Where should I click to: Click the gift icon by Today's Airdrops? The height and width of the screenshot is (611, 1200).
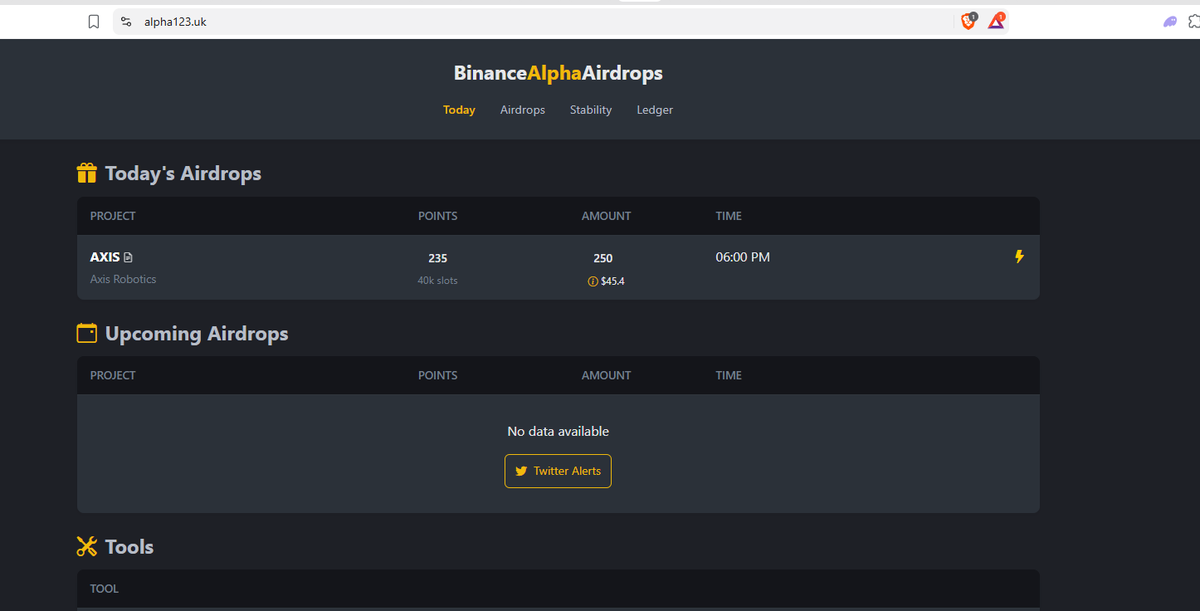87,173
